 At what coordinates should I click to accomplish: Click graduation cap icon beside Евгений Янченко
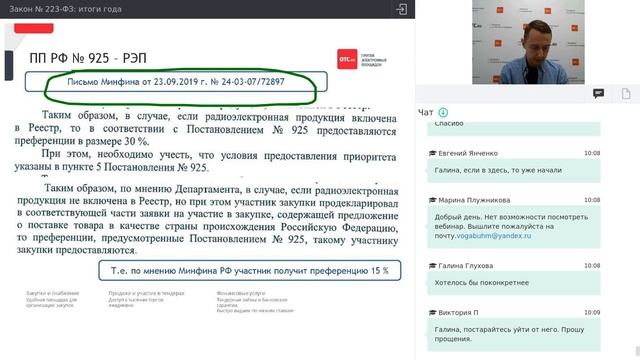[432, 153]
